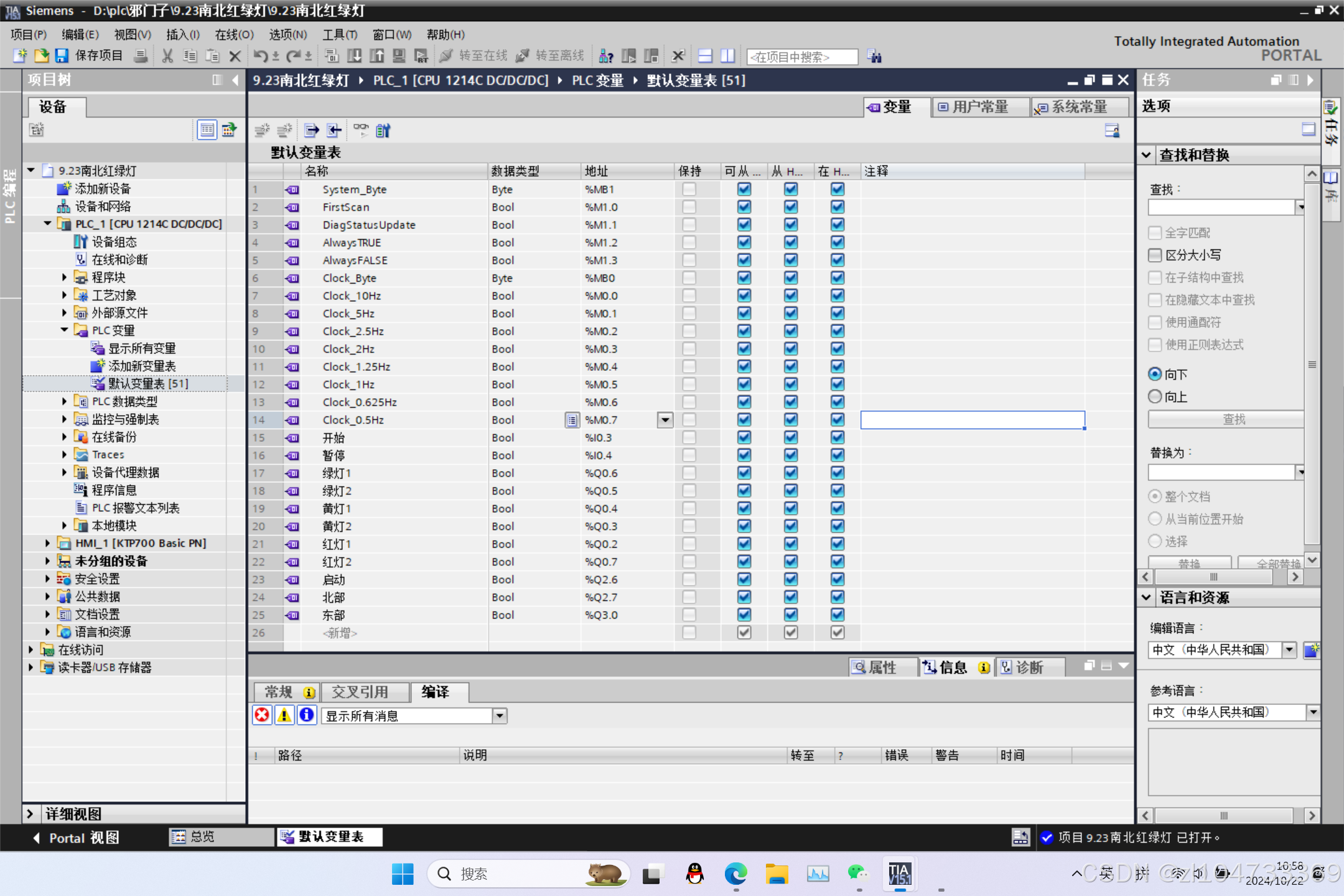Expand the Program blocks tree node

click(64, 278)
